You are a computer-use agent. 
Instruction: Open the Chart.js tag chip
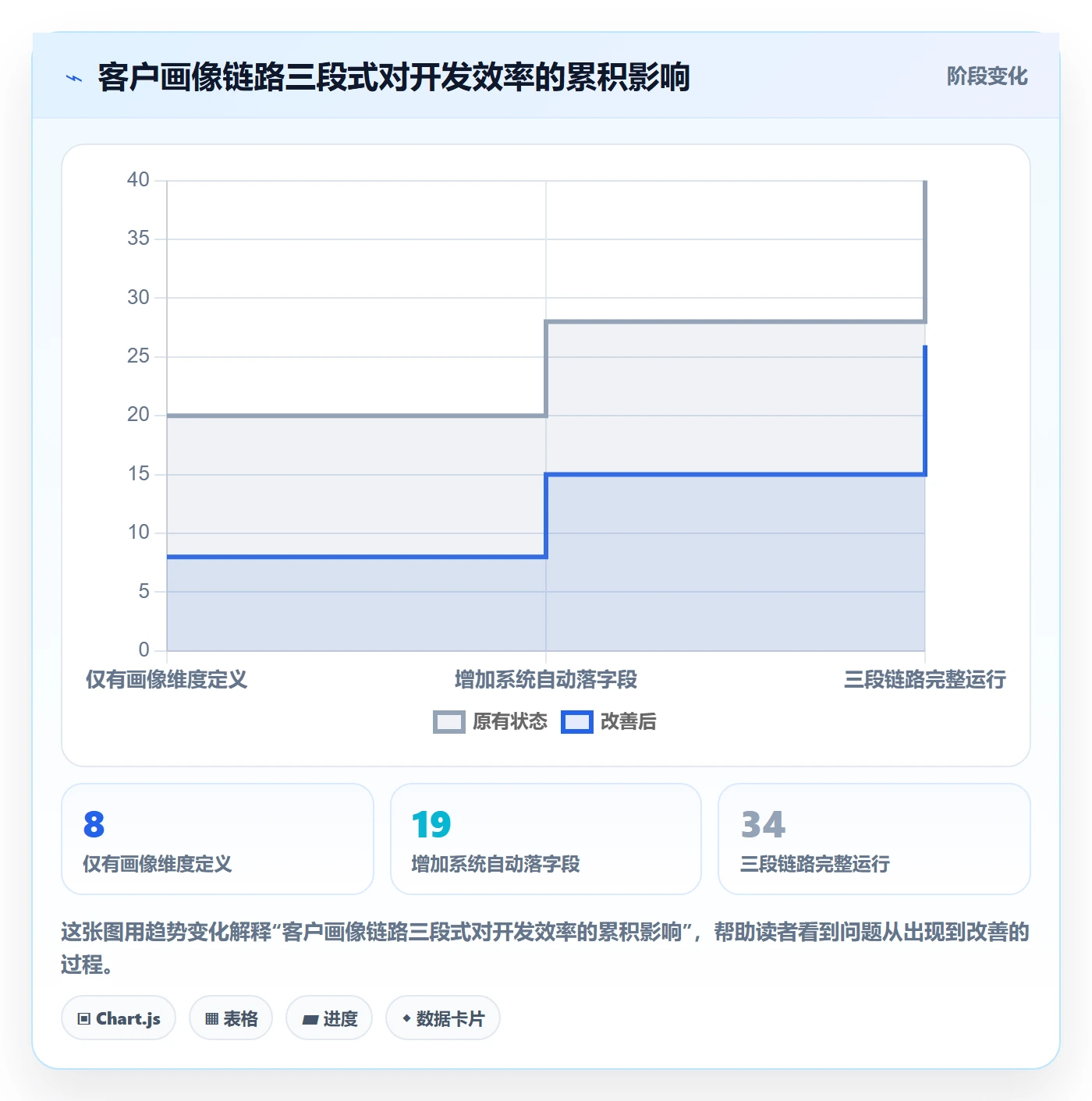[x=119, y=1018]
